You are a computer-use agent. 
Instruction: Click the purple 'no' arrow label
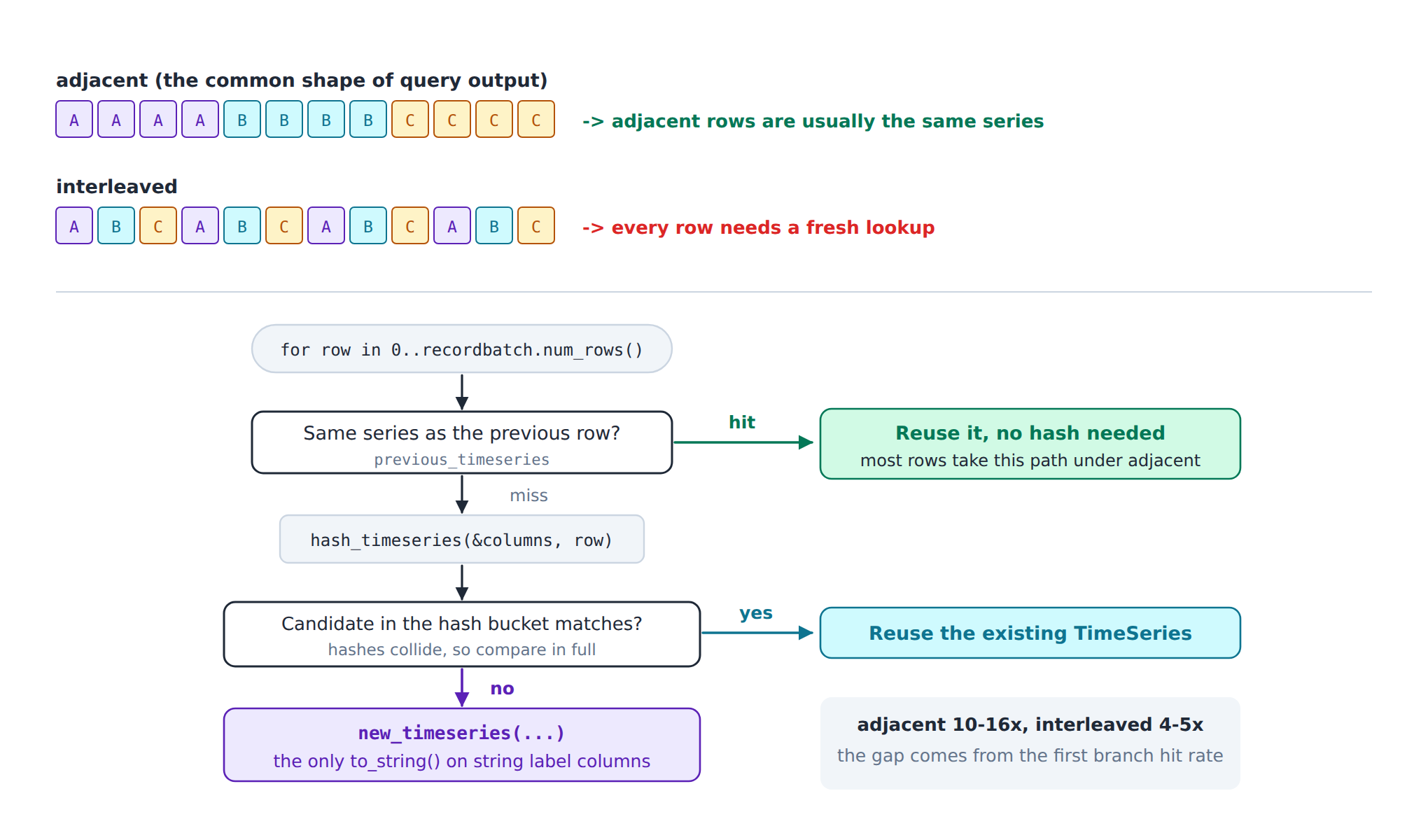(x=502, y=689)
